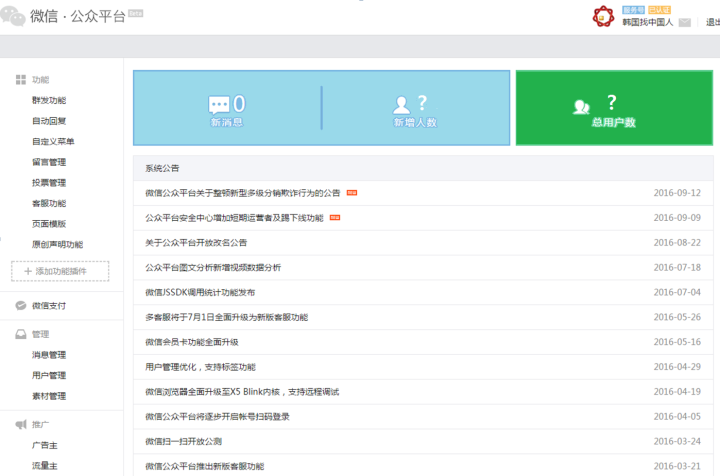Open 留言管理 in sidebar
The image size is (720, 476).
49,162
